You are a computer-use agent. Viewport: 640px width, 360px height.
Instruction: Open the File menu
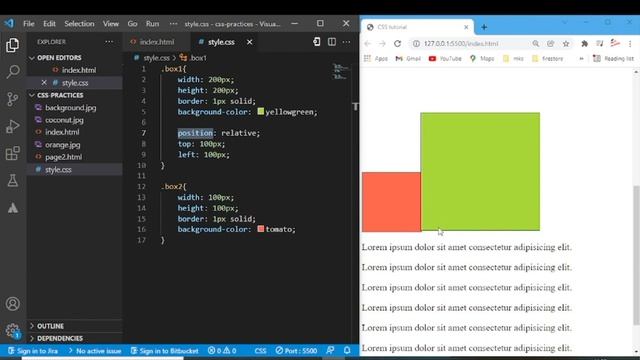[x=29, y=24]
